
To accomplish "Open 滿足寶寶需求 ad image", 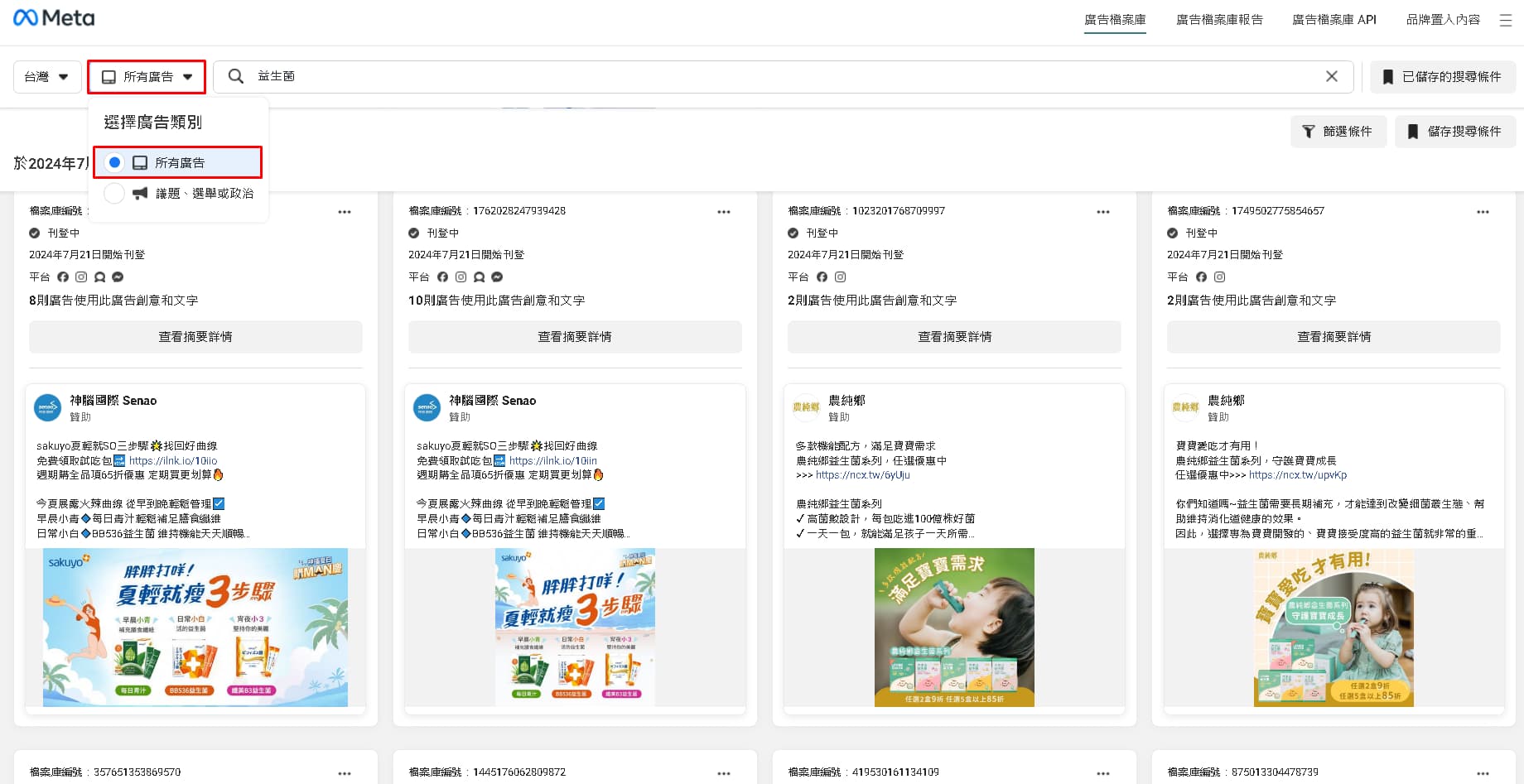I will point(954,628).
